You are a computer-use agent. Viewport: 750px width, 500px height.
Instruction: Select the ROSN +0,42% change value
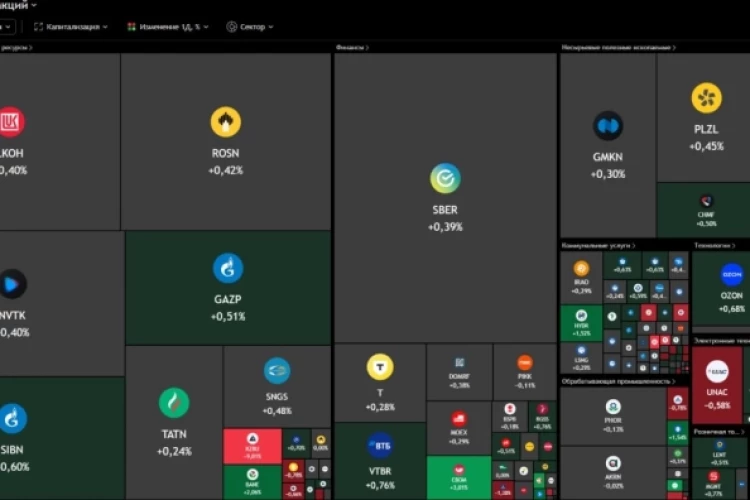[x=226, y=170]
